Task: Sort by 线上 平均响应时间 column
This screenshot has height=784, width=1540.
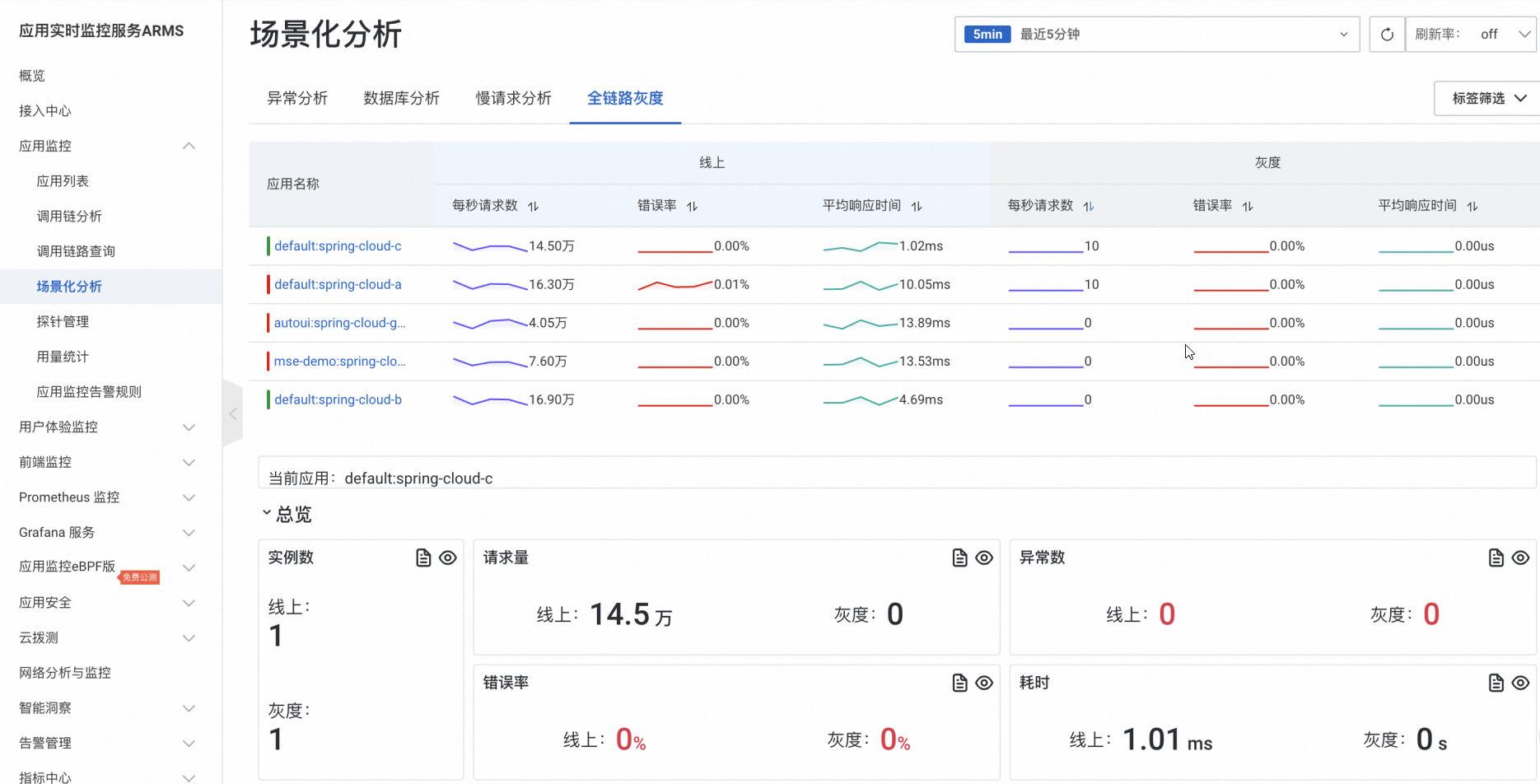Action: 917,206
